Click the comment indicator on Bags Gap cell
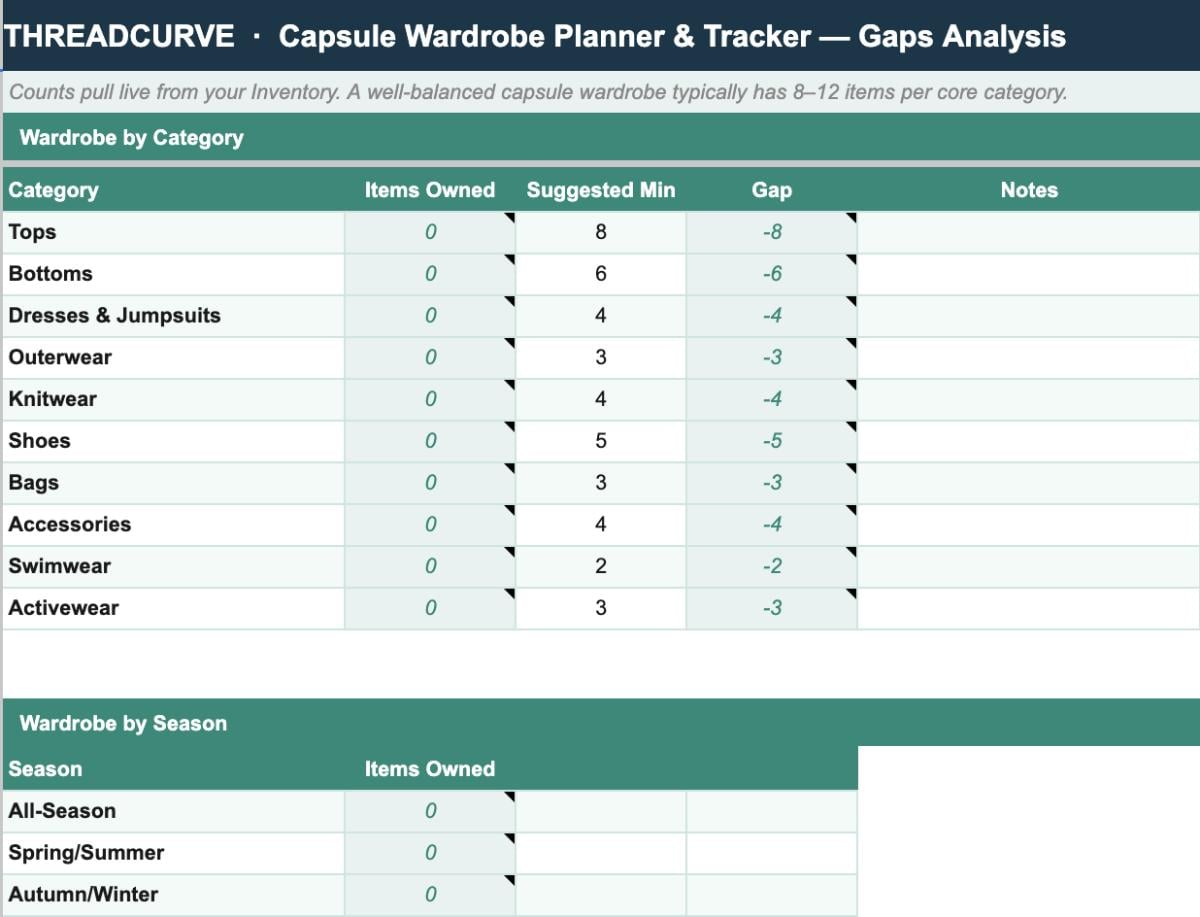The height and width of the screenshot is (917, 1200). click(x=849, y=469)
